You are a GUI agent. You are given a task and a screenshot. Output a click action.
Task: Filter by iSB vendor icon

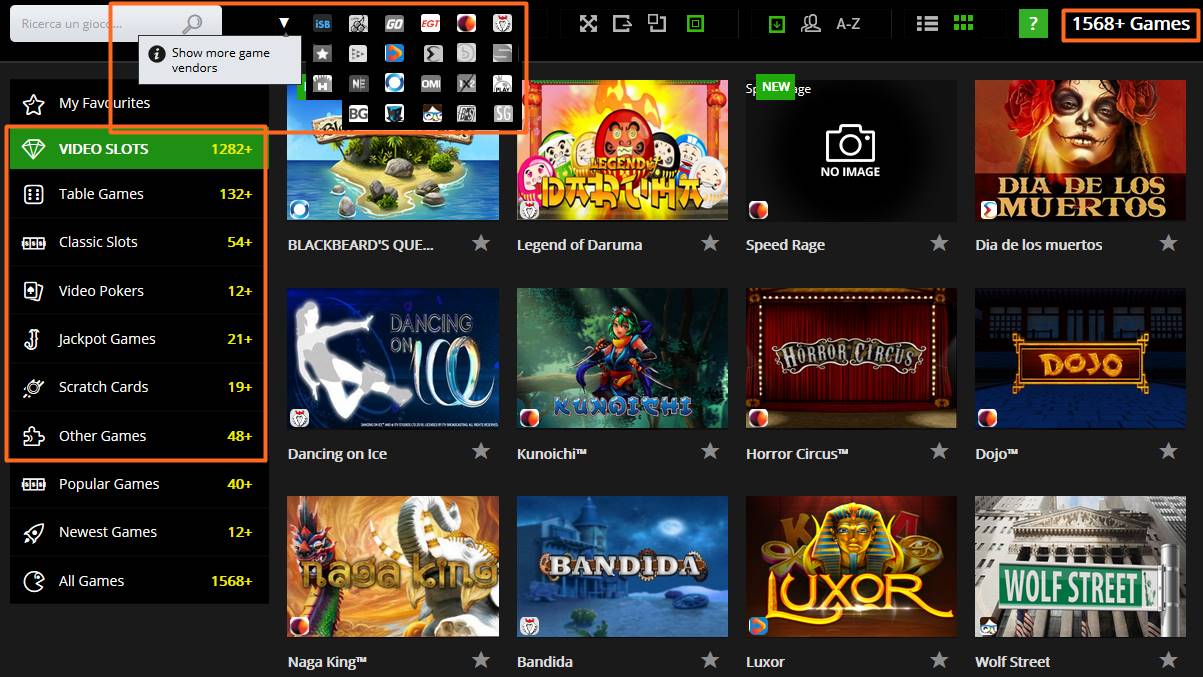(322, 23)
